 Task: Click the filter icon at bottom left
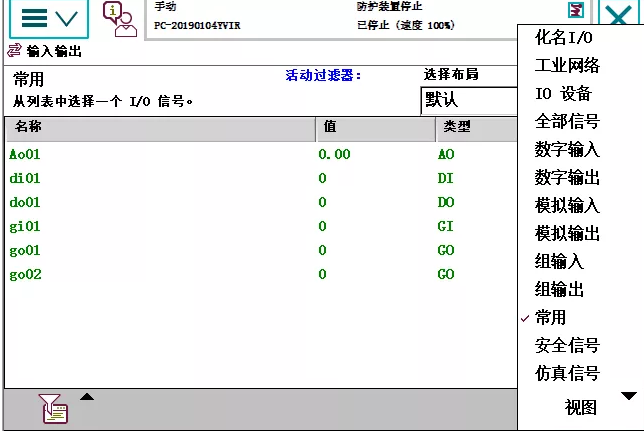(x=53, y=409)
